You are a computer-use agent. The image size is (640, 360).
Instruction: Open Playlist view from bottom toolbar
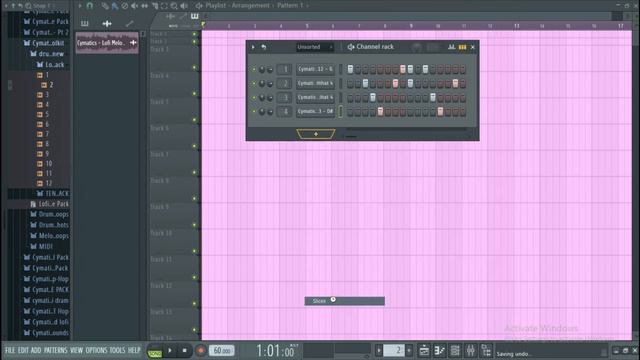tap(424, 350)
